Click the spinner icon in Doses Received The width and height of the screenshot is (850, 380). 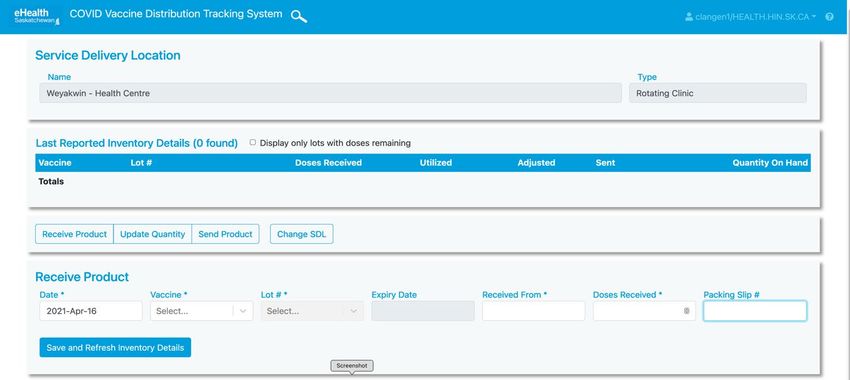pos(686,311)
